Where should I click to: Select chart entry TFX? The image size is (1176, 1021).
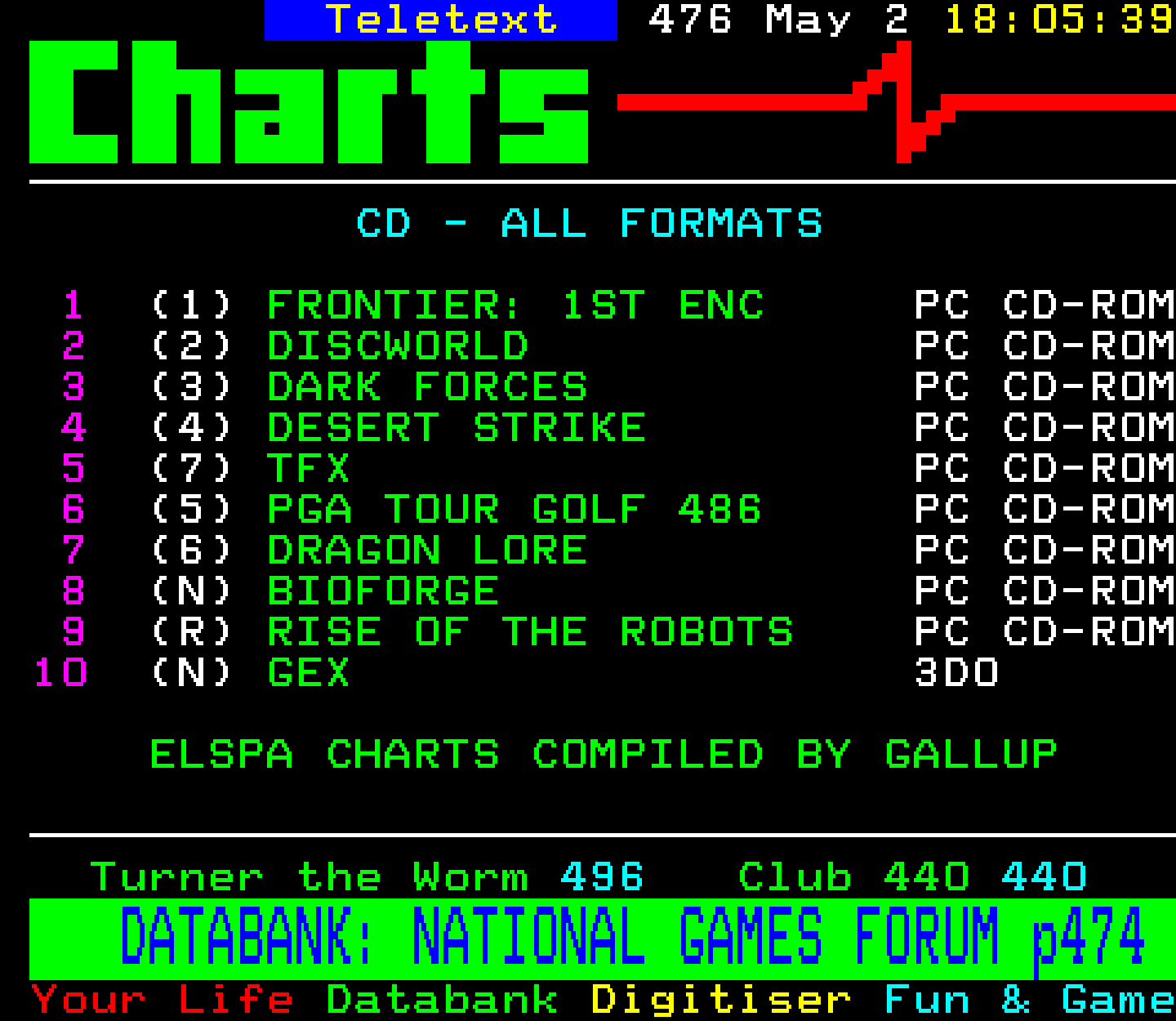(309, 469)
